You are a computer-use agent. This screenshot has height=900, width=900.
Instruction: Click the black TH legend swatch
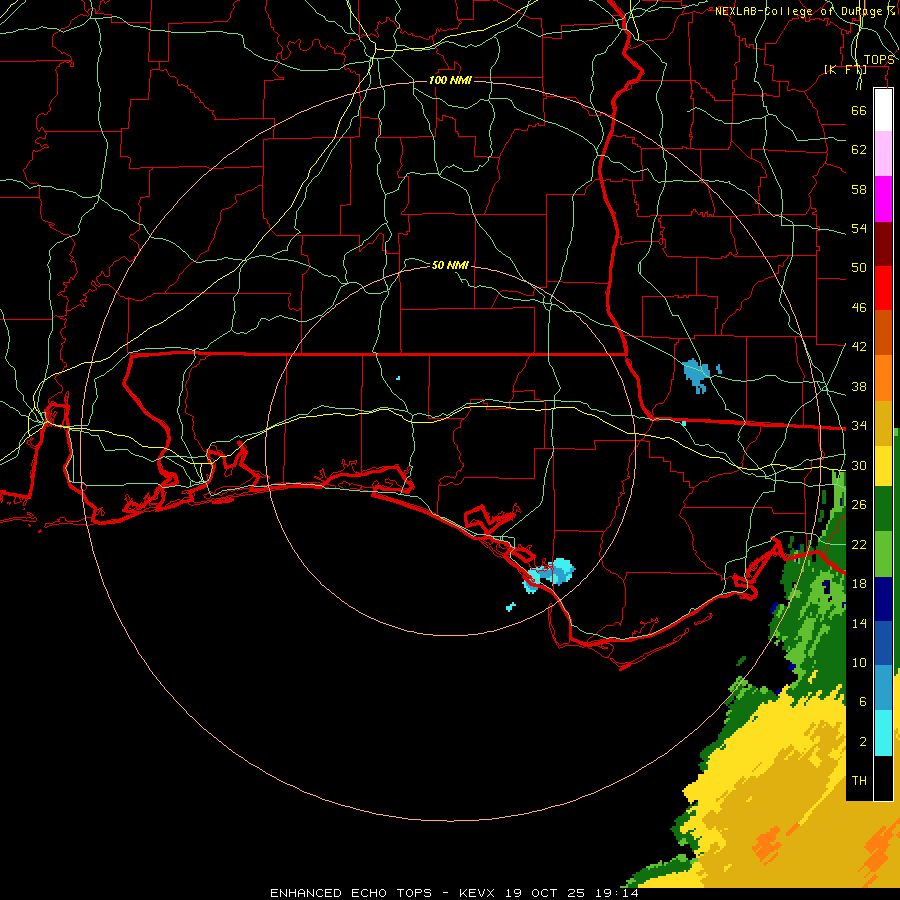[x=883, y=778]
